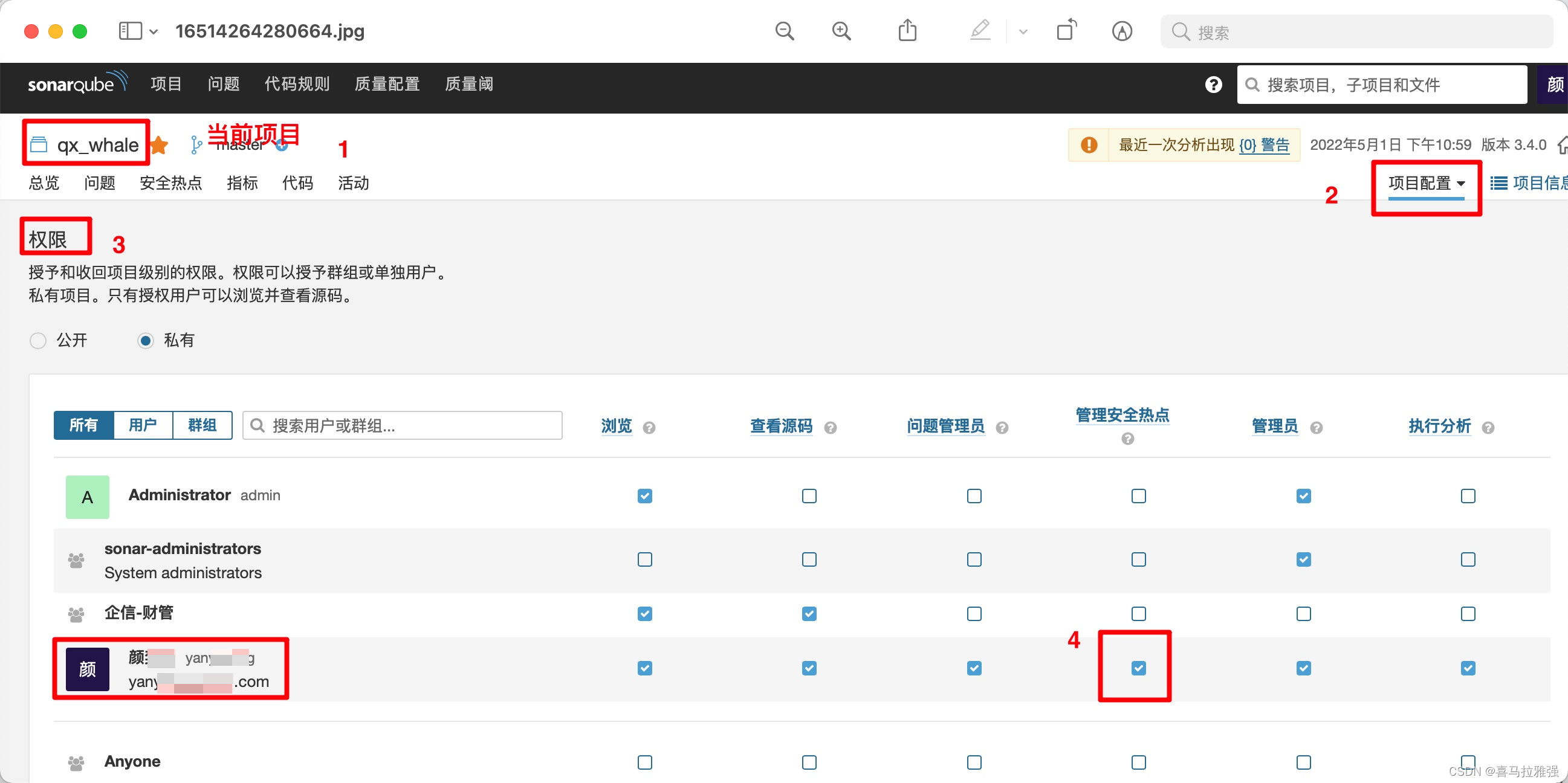The height and width of the screenshot is (783, 1568).
Task: Click the search users or groups field
Action: tap(403, 425)
